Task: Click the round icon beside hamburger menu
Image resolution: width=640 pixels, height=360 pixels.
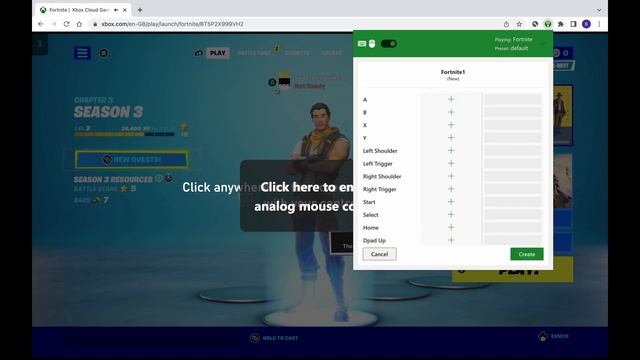Action: [x=104, y=53]
